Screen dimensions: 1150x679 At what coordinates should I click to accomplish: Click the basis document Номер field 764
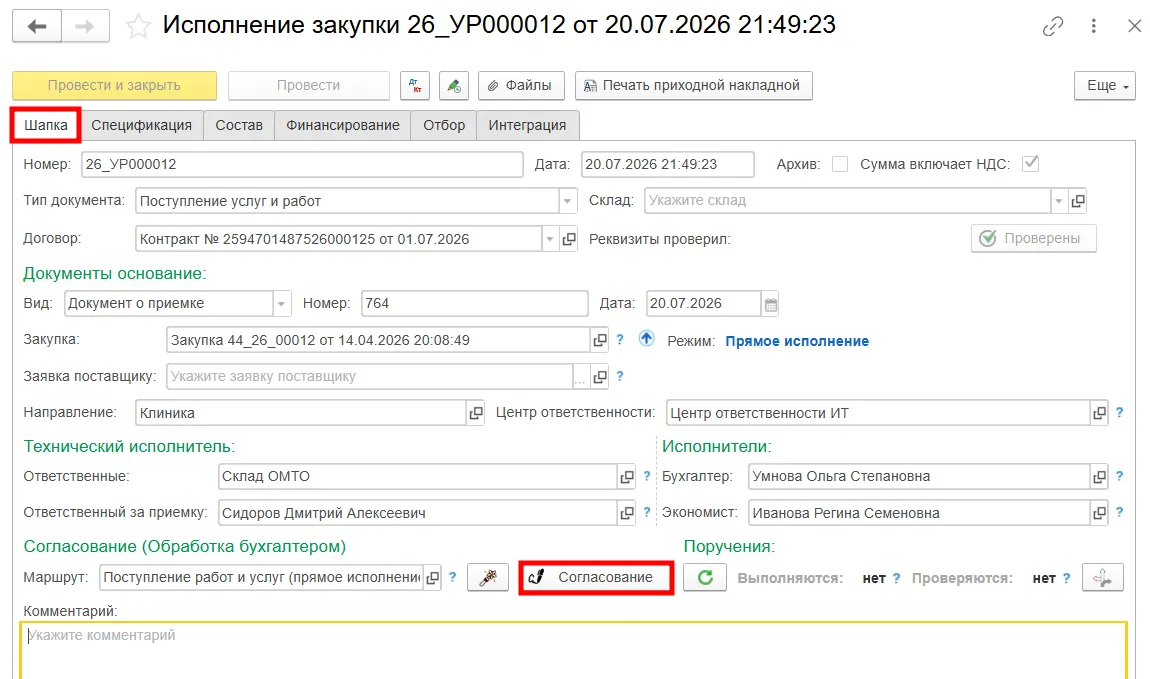pyautogui.click(x=475, y=304)
